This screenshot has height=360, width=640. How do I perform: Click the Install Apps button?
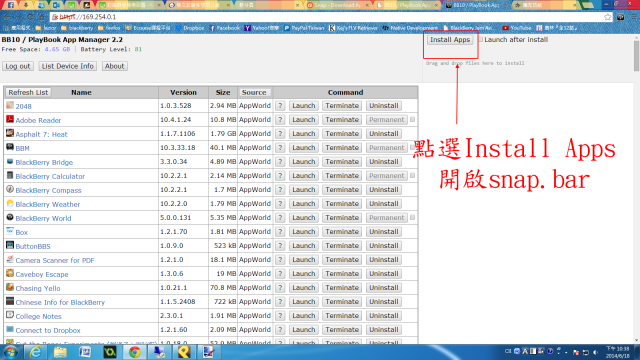click(x=450, y=40)
